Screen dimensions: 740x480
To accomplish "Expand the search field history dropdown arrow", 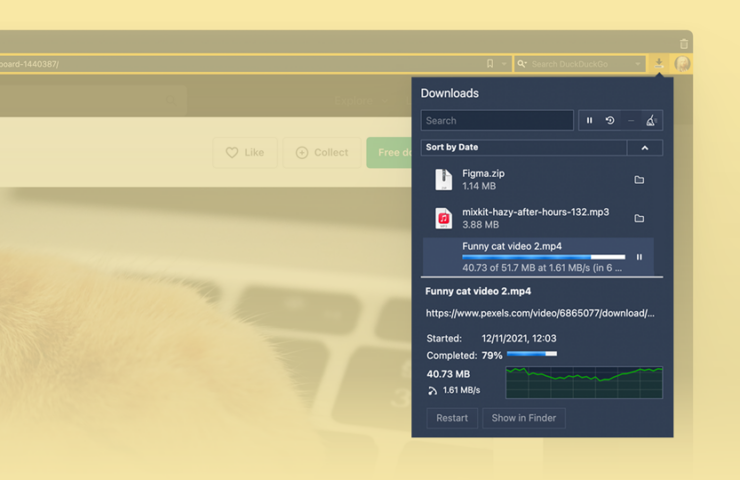I will 638,64.
